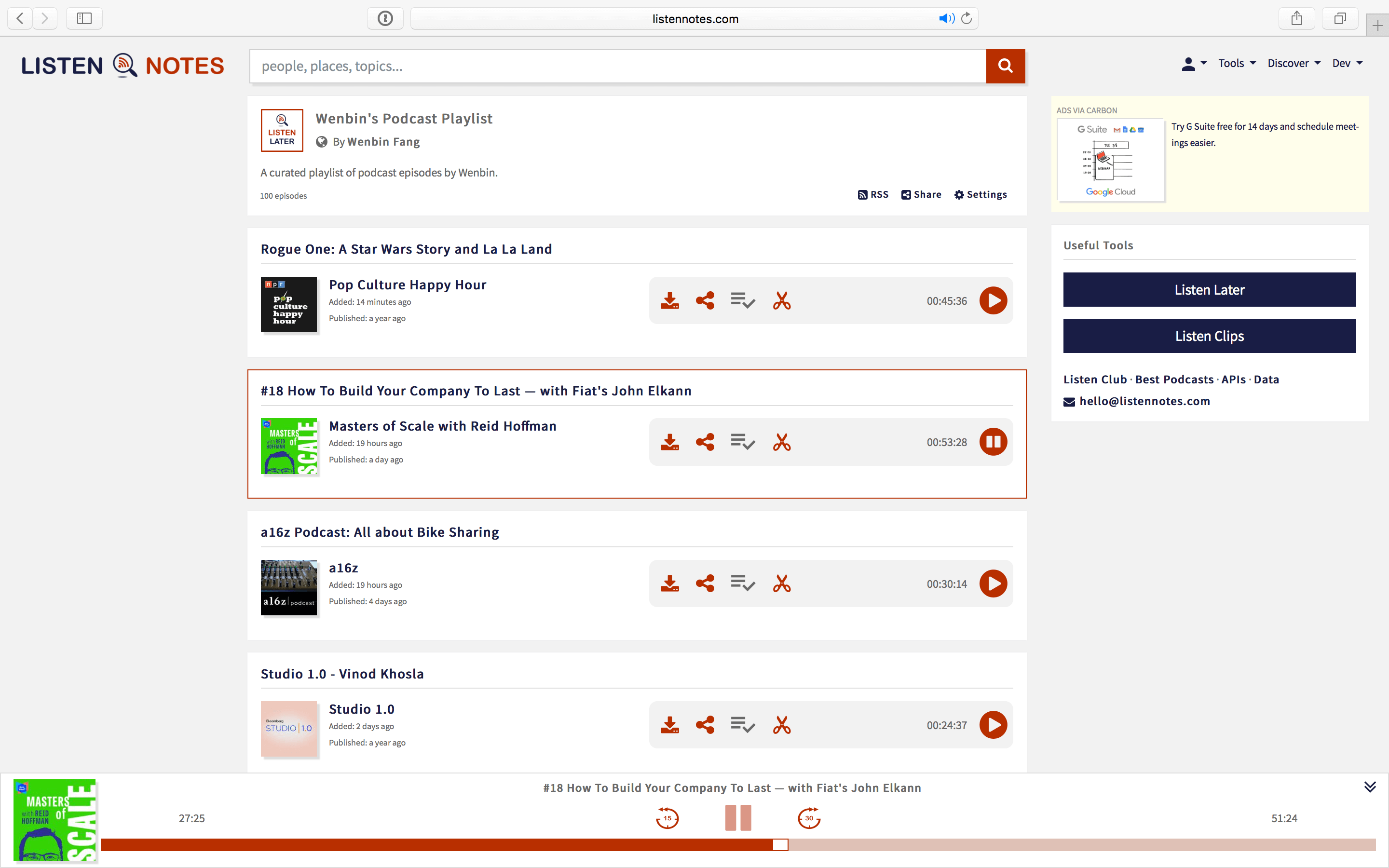This screenshot has width=1389, height=868.
Task: Open the Rogue One and La La Land episode
Action: tap(407, 249)
